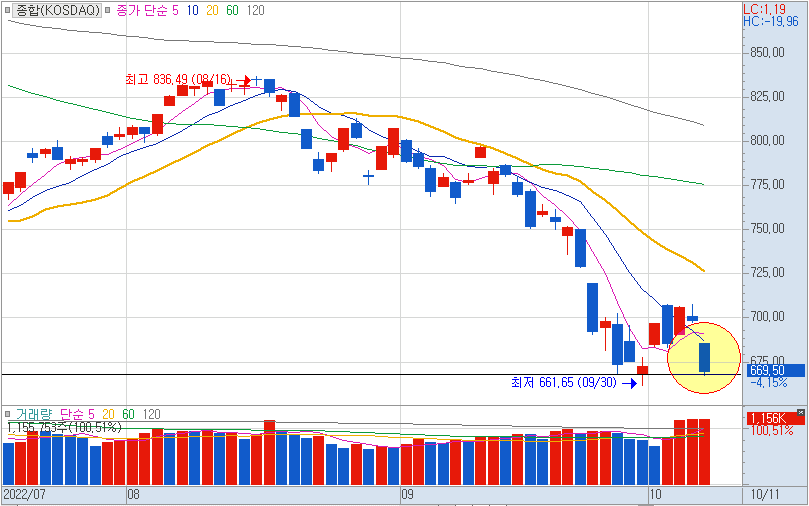
Task: Click the 1,156K volume tag
Action: pyautogui.click(x=775, y=418)
